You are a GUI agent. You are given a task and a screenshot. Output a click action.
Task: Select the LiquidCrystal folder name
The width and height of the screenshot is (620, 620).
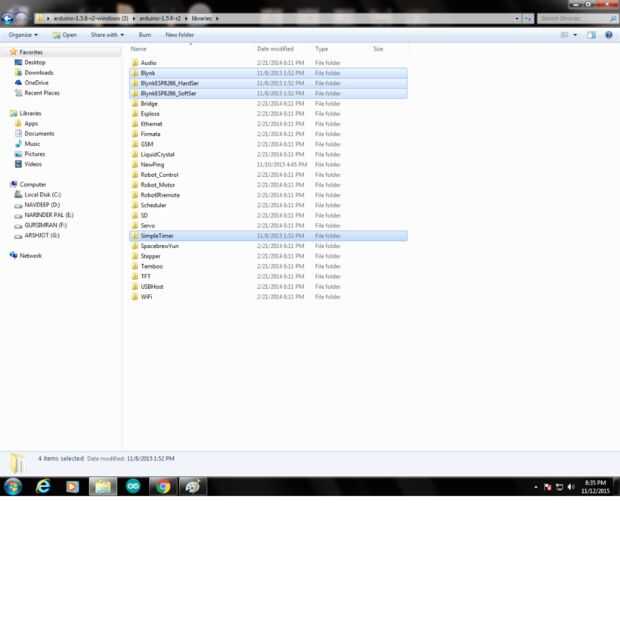[x=157, y=155]
